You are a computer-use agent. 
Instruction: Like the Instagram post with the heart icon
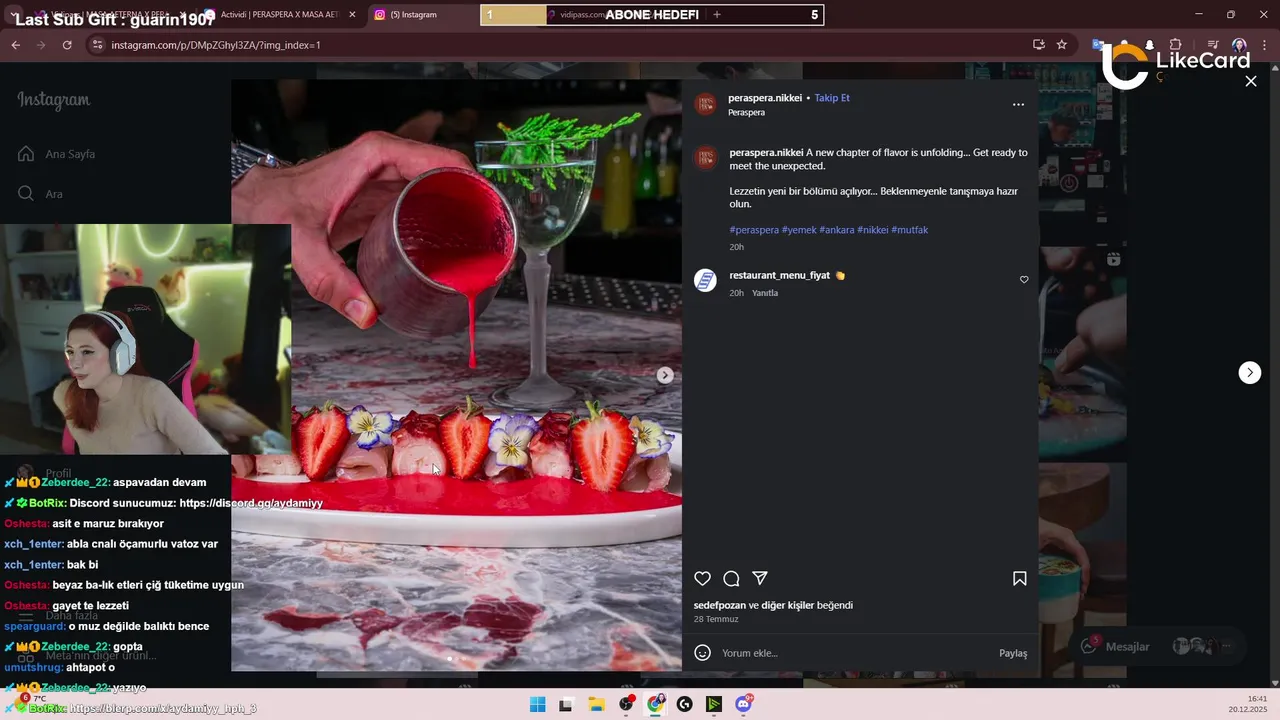coord(702,579)
